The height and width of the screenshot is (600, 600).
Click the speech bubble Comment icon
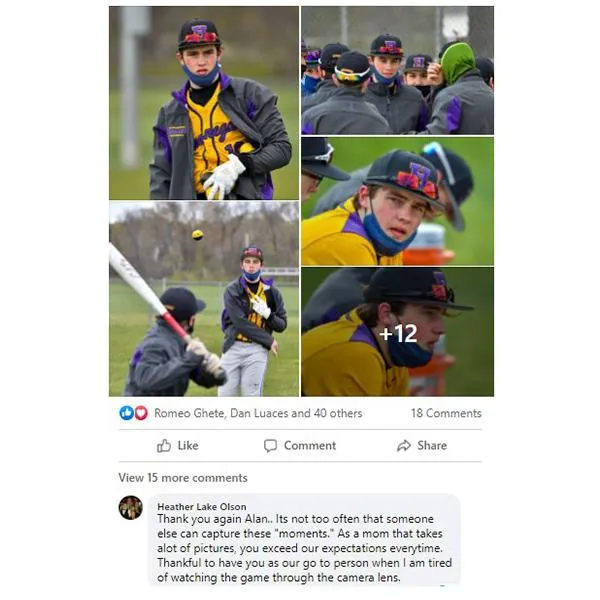pyautogui.click(x=270, y=445)
